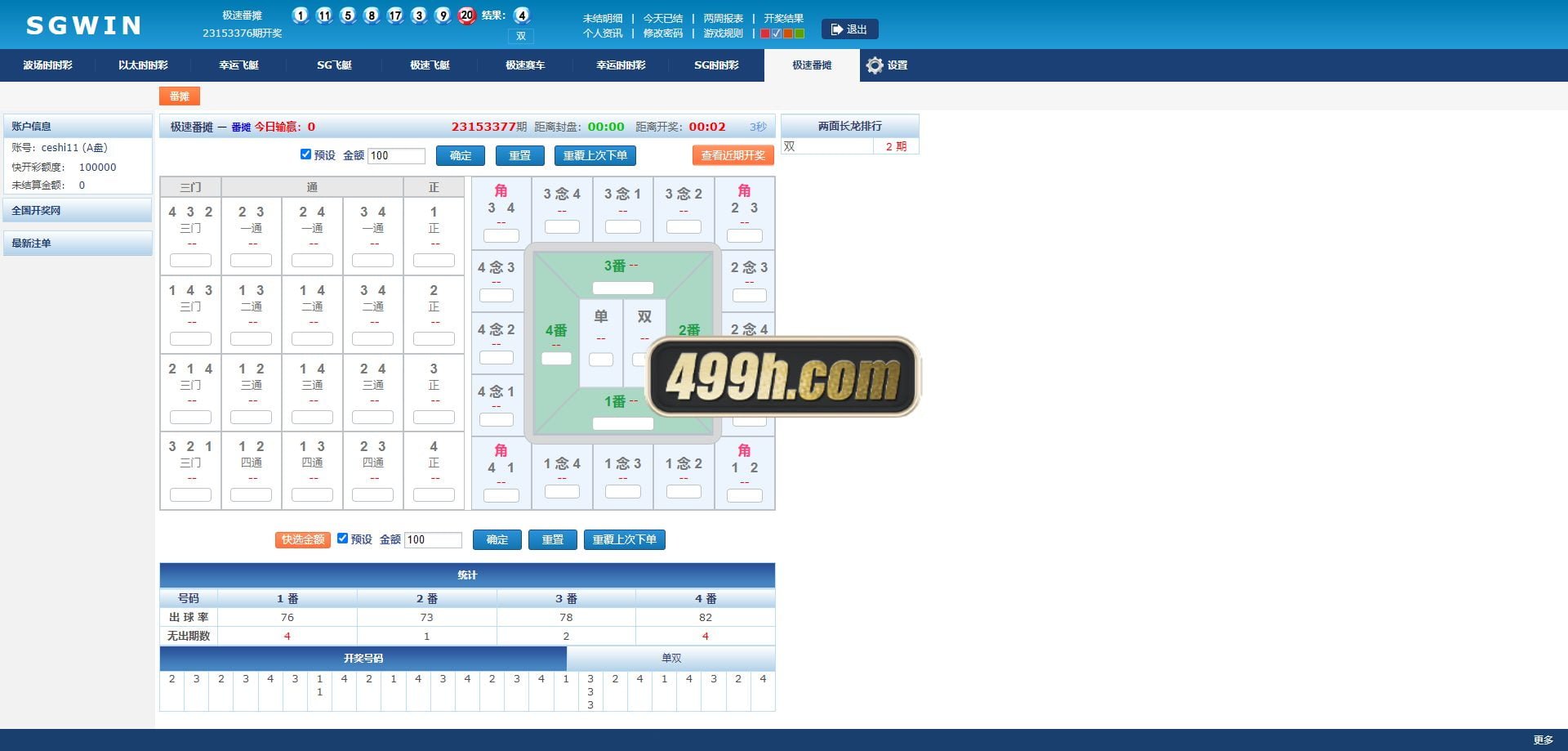
Task: Open 修改密码 link
Action: [663, 34]
